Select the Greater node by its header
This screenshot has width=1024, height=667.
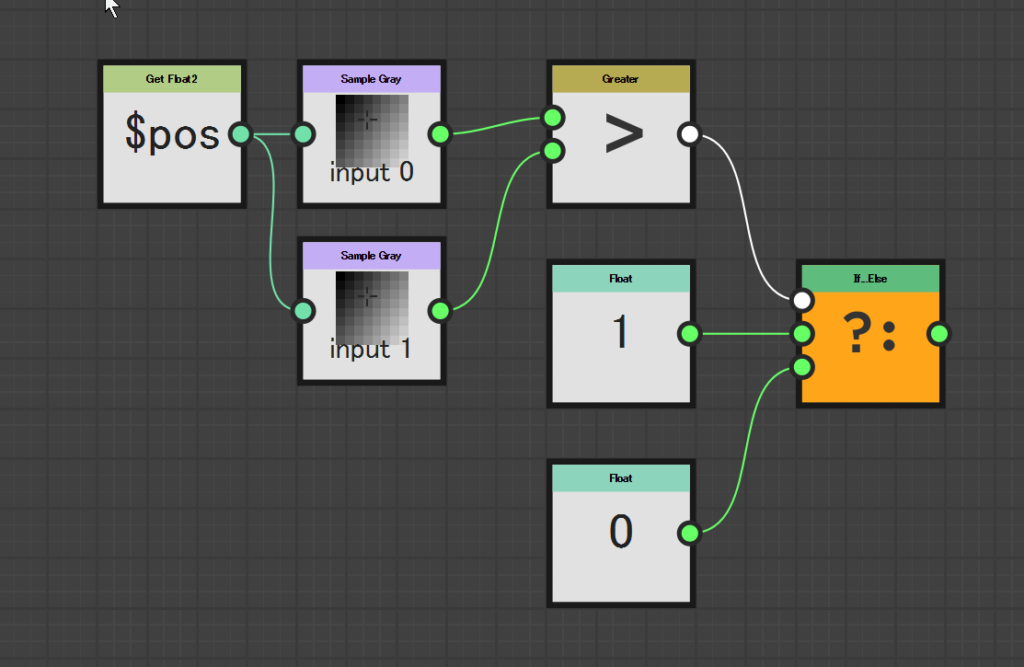click(x=620, y=79)
